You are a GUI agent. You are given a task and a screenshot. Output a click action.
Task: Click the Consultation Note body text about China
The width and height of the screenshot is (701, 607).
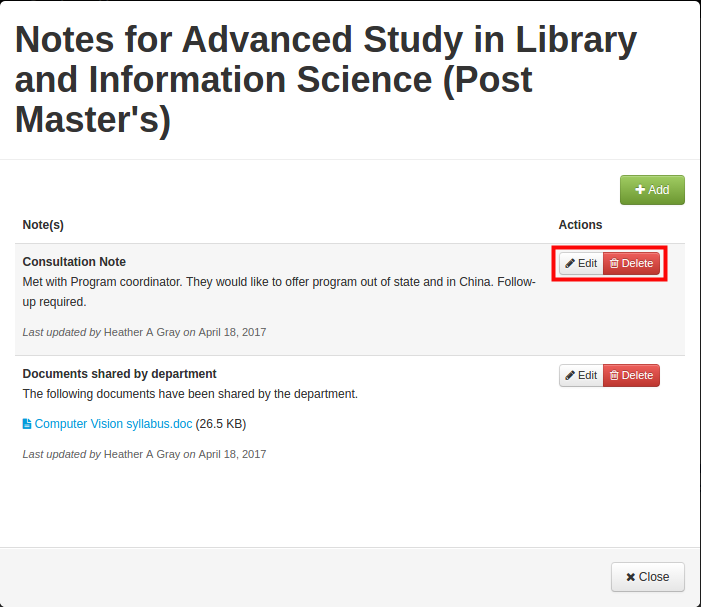pos(279,292)
